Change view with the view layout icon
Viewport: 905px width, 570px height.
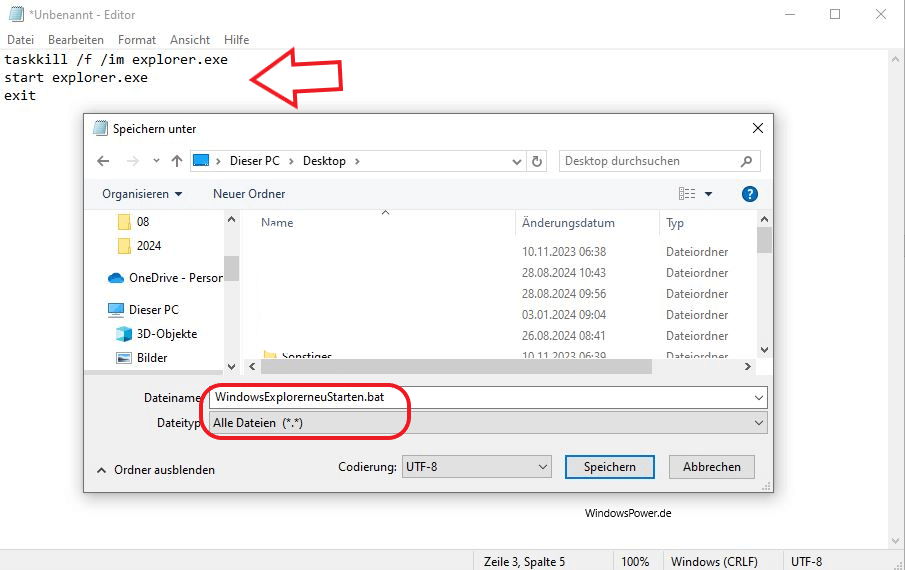tap(687, 194)
